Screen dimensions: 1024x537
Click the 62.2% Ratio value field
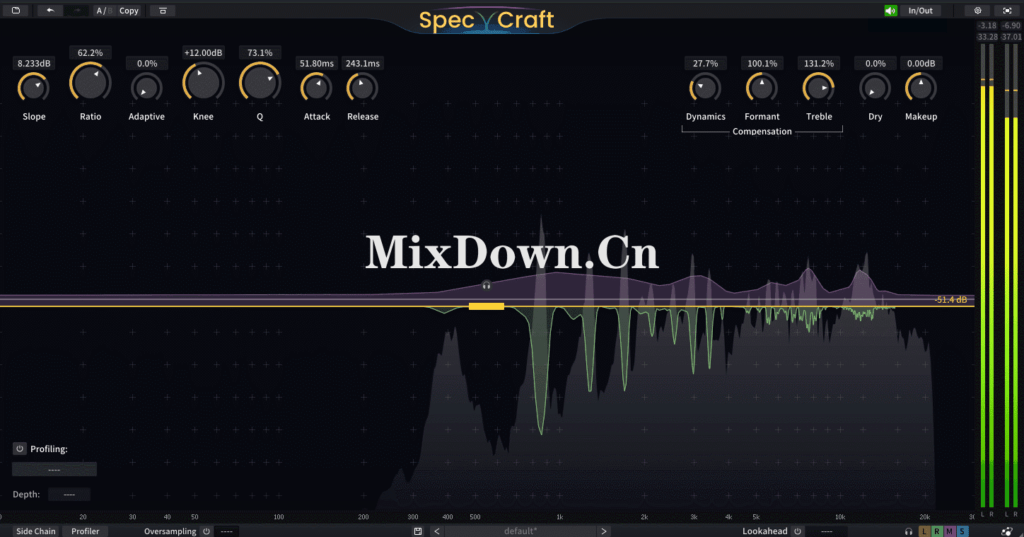pyautogui.click(x=90, y=52)
